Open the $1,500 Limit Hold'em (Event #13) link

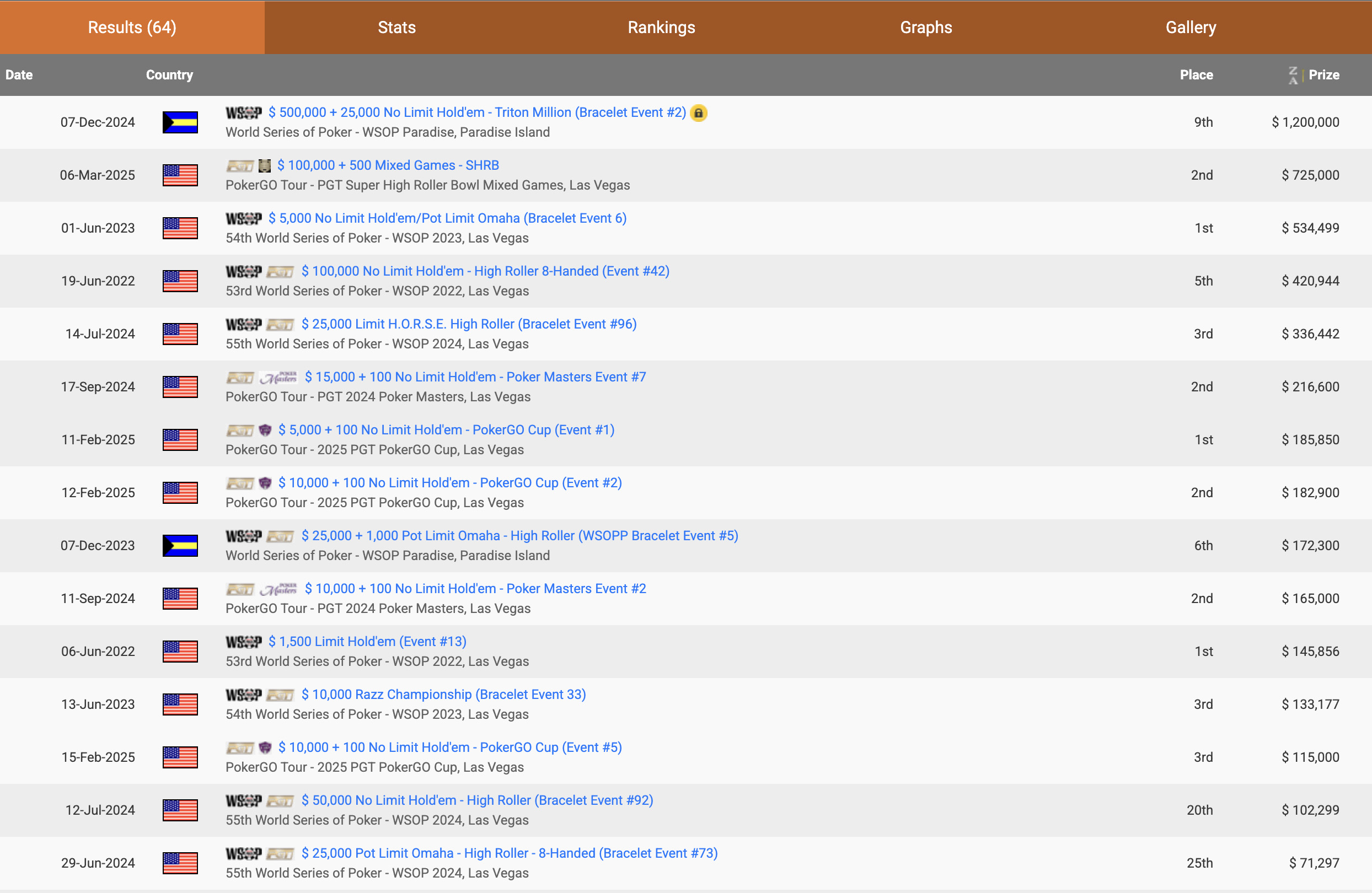(367, 641)
